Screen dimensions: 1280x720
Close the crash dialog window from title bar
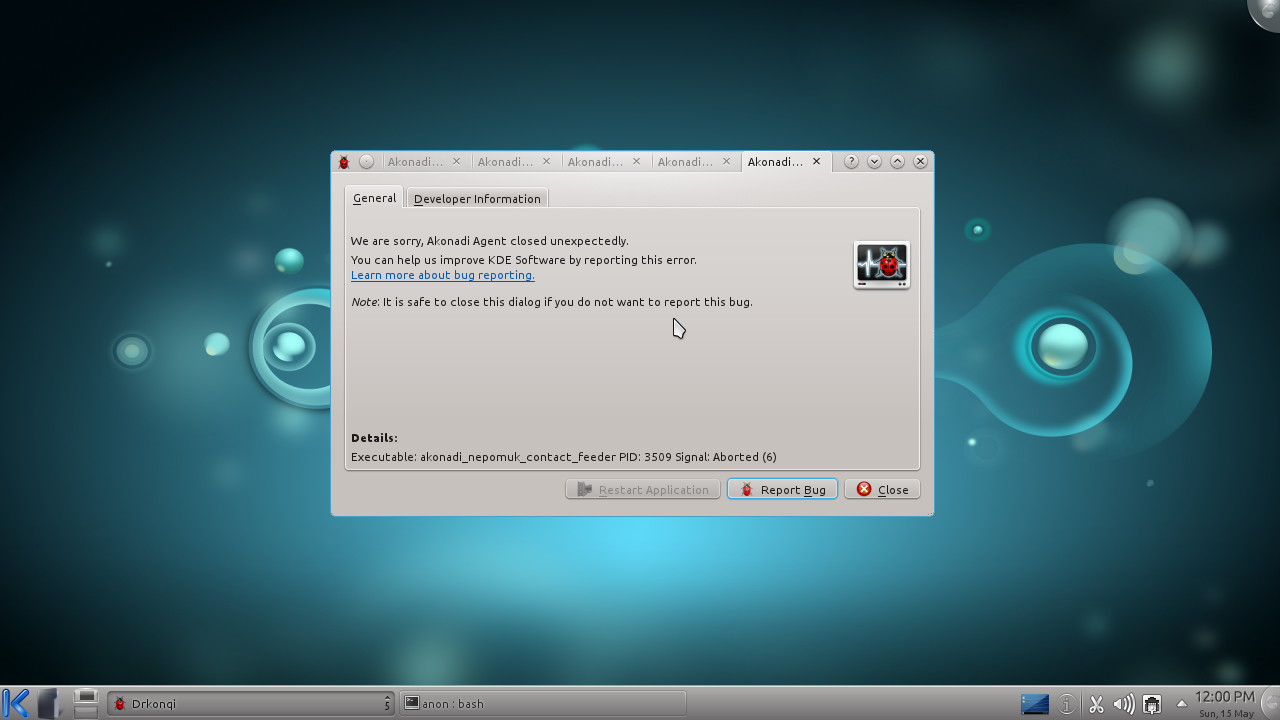point(921,162)
